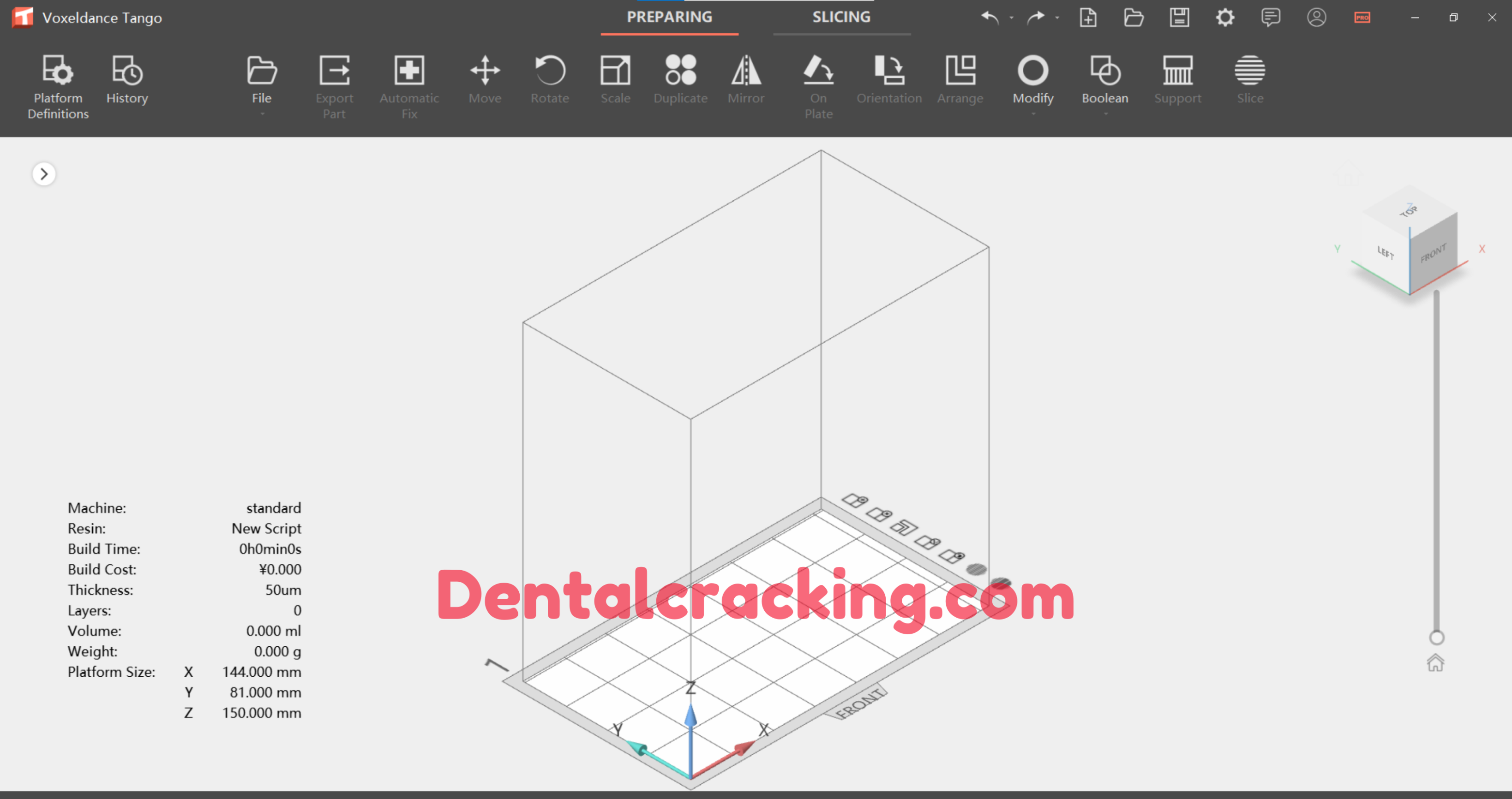Run Automatic Fix tool
The image size is (1512, 799).
point(409,87)
